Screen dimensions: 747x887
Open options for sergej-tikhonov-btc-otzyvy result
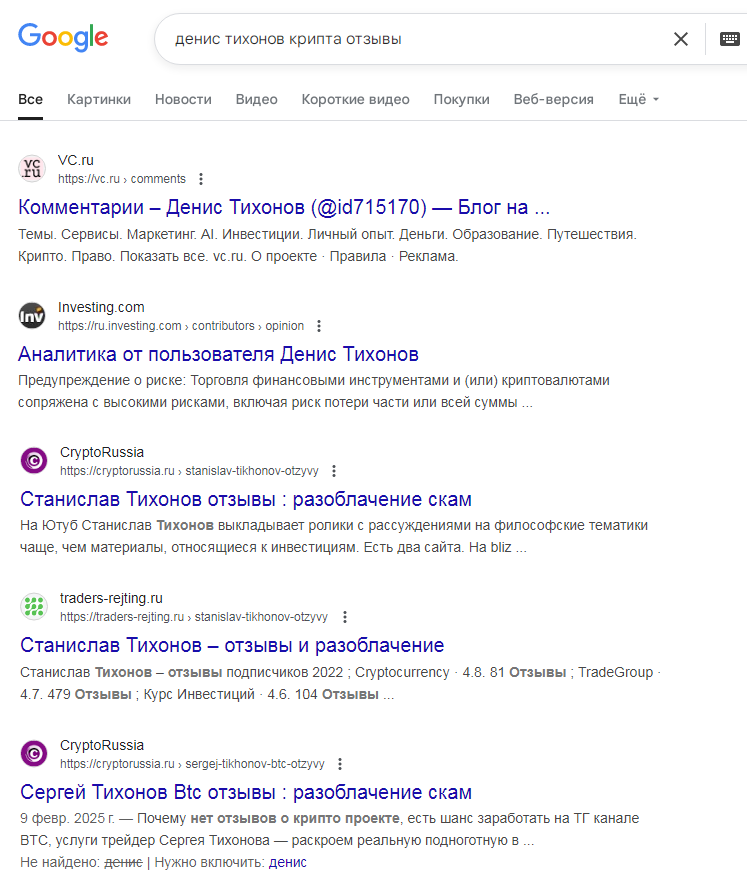pos(340,764)
